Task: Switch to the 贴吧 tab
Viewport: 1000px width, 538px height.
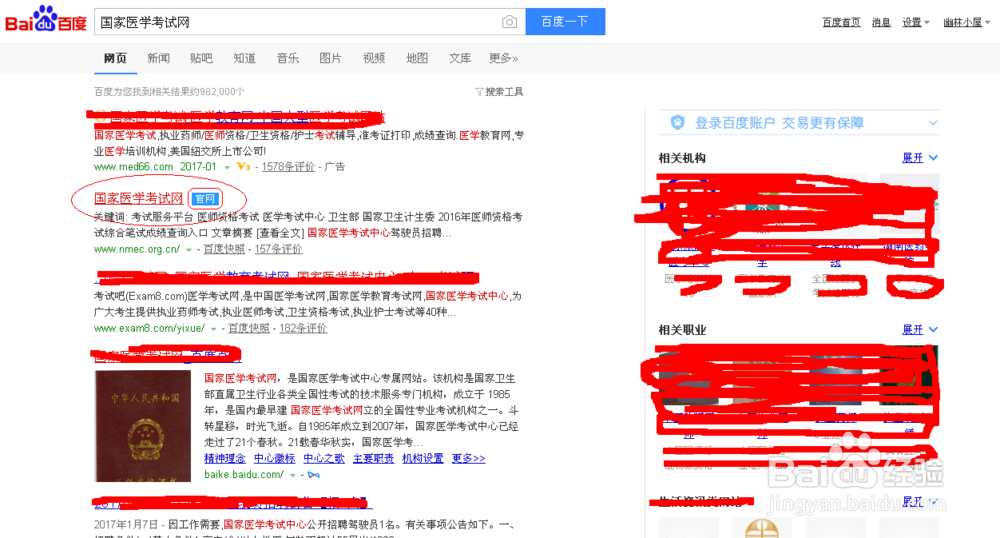Action: tap(201, 58)
